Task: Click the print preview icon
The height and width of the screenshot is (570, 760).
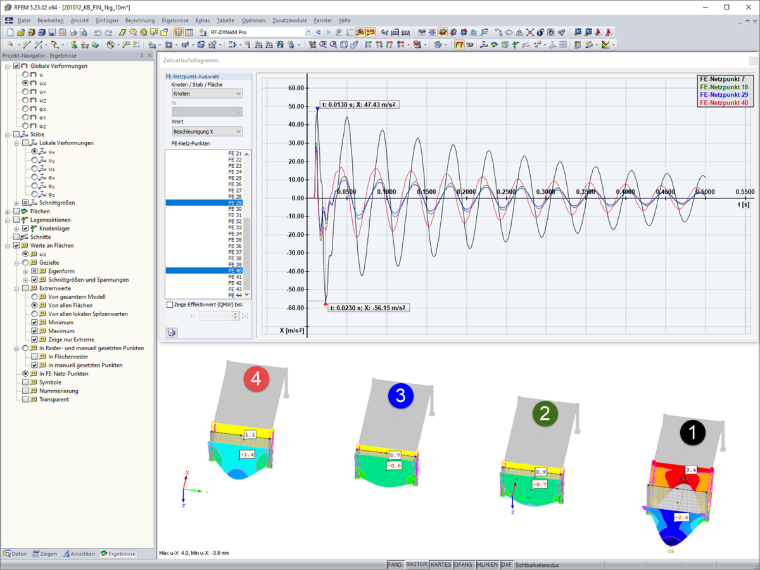Action: click(x=84, y=32)
